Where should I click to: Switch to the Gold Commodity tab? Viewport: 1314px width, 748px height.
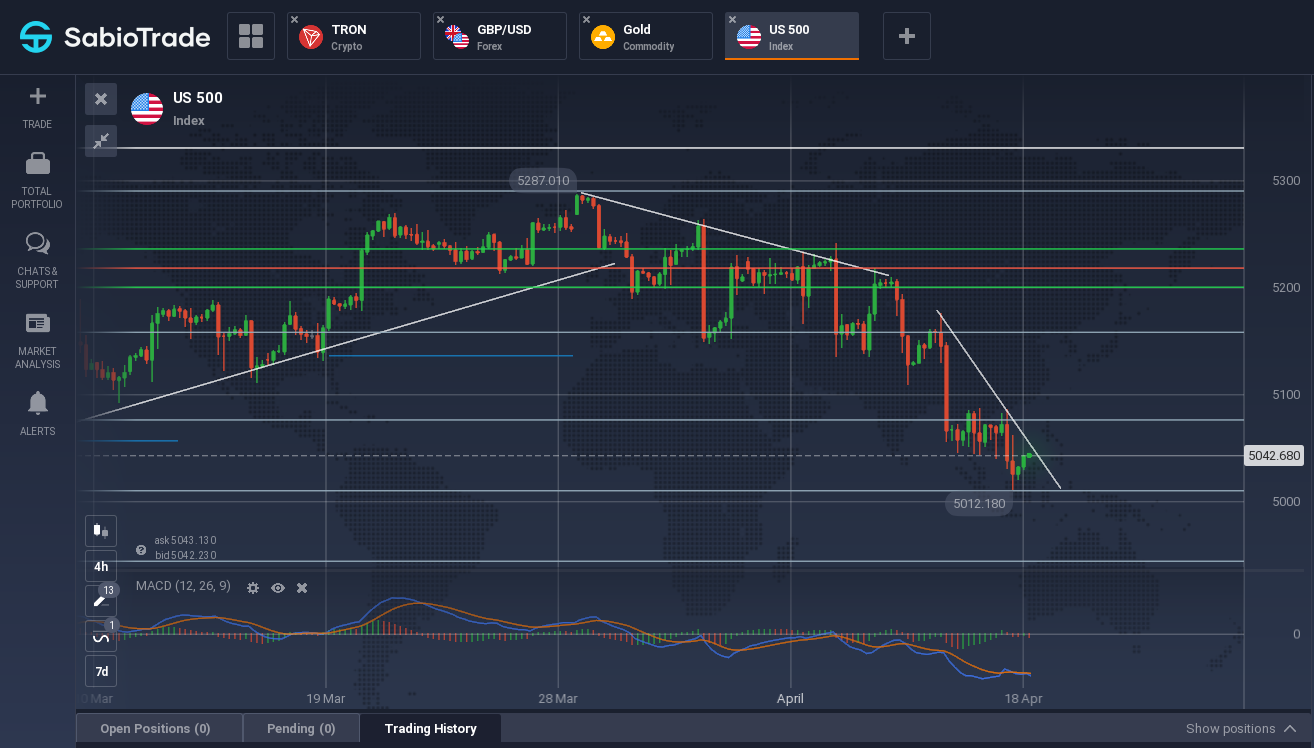point(646,37)
